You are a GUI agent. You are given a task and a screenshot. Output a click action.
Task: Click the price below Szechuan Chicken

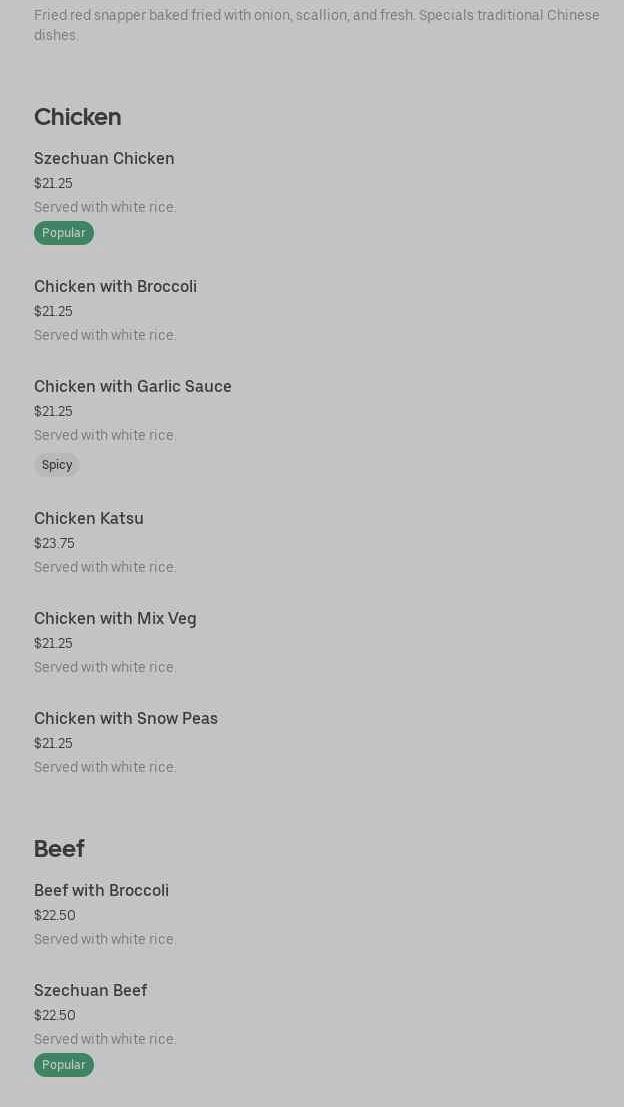tap(53, 183)
